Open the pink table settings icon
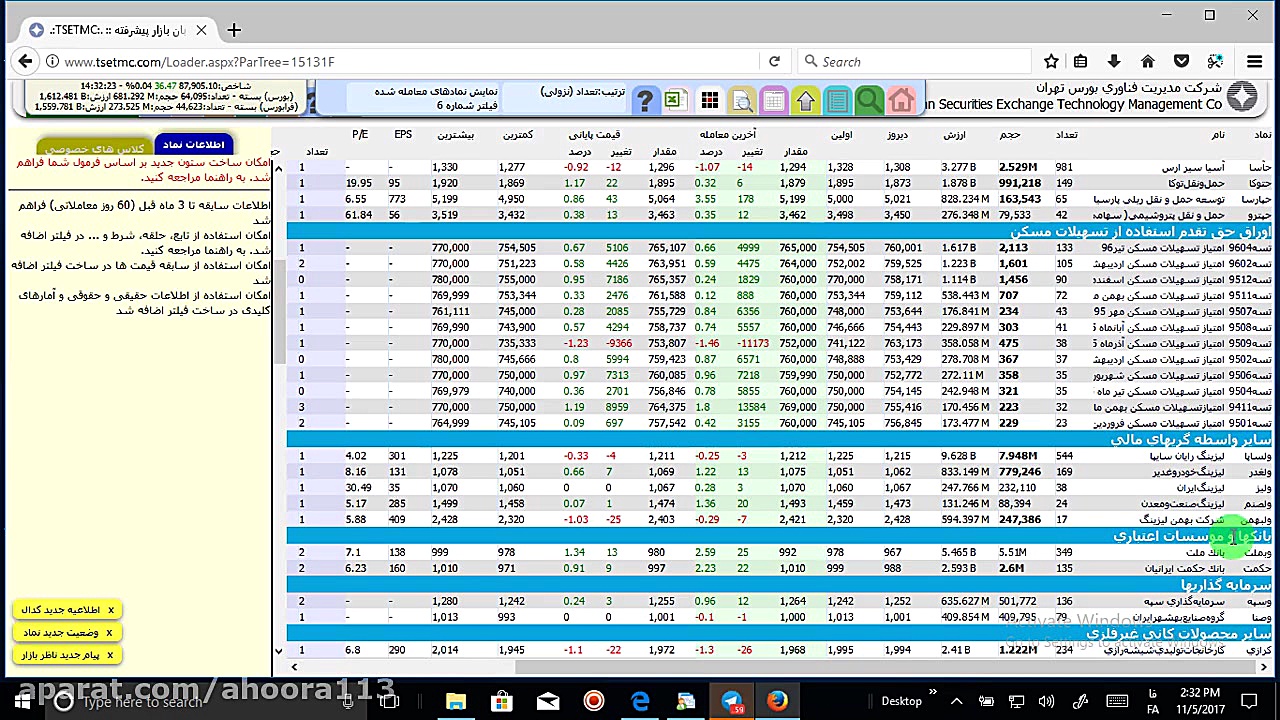Viewport: 1280px width, 720px height. tap(773, 101)
